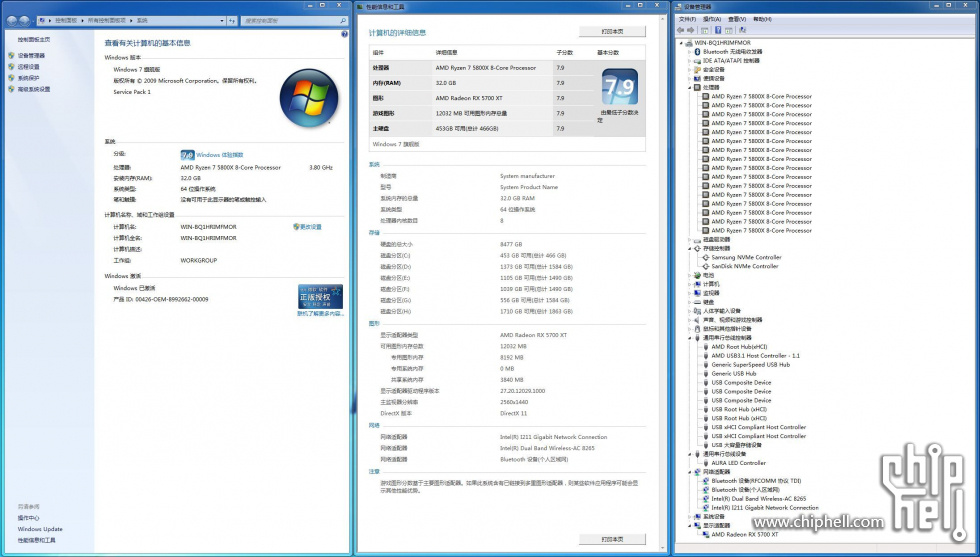Expand Bluetooth 无线电收发器 category

690,52
